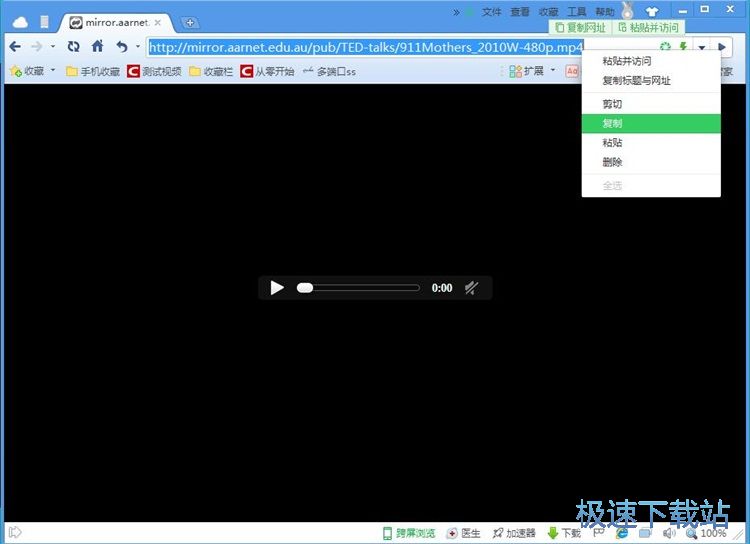Expand the 扩展 dropdown arrow
The height and width of the screenshot is (544, 750).
pos(553,70)
